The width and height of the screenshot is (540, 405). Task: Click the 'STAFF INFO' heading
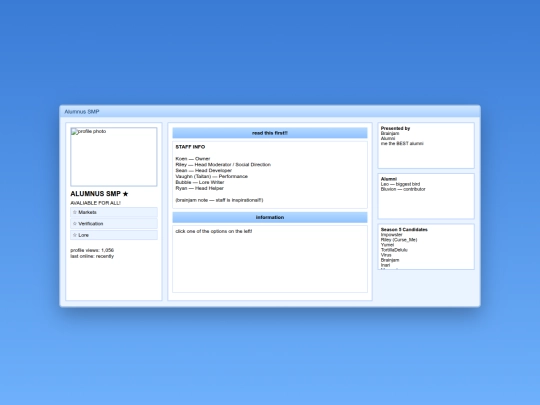pos(190,147)
